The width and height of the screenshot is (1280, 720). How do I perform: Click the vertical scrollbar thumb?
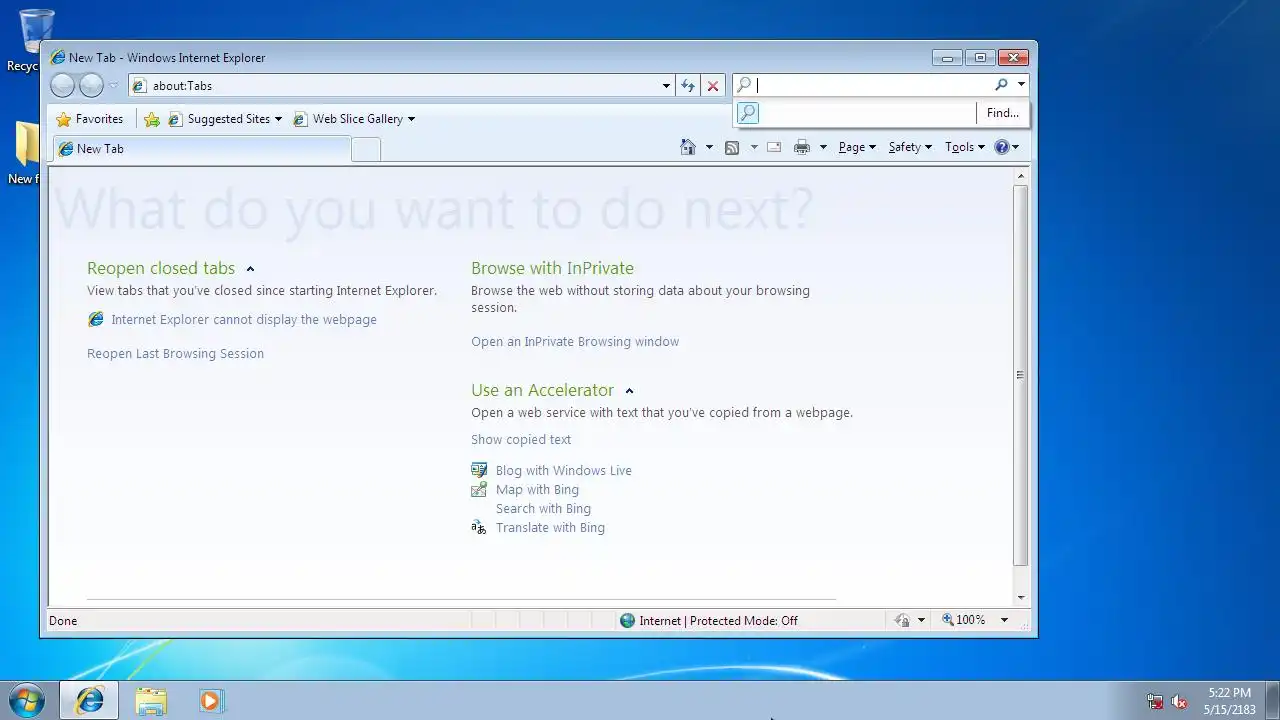tap(1021, 376)
